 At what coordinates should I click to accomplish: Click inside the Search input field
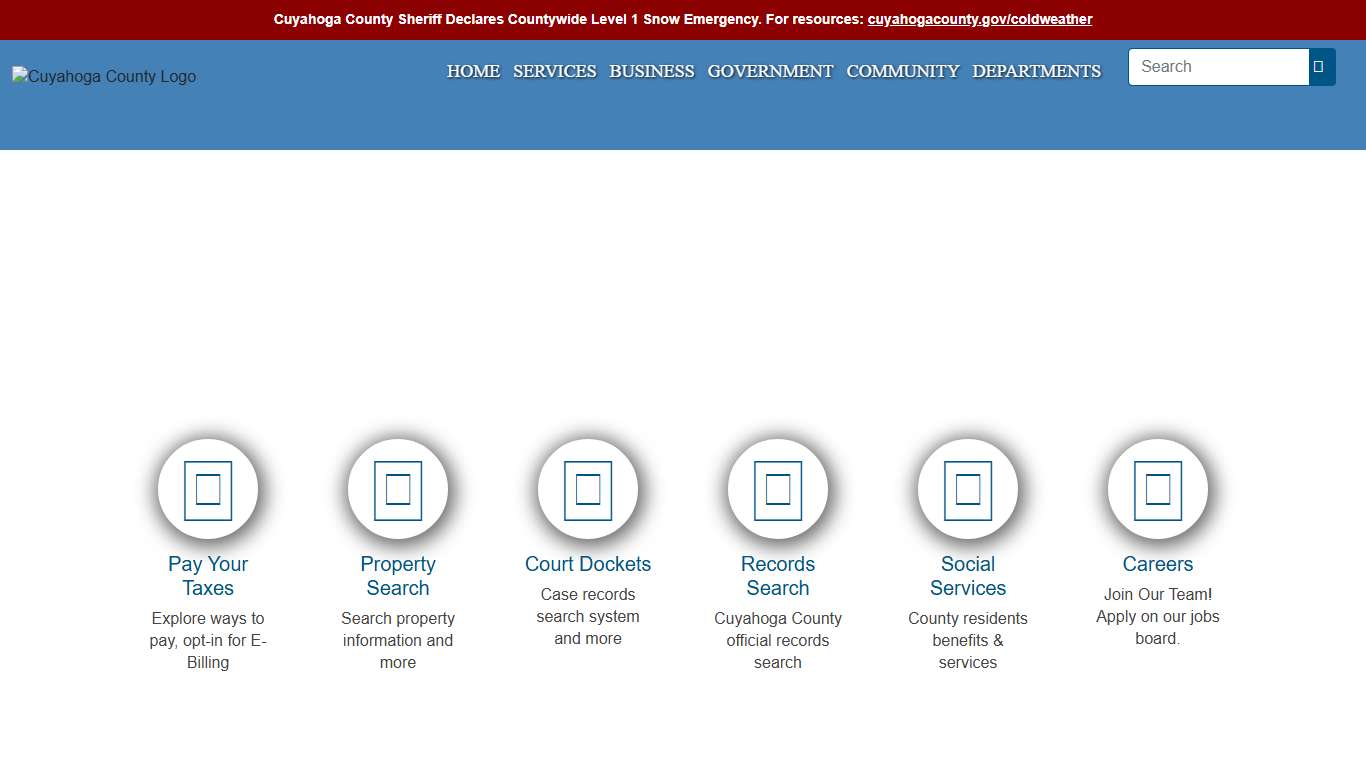coord(1218,66)
